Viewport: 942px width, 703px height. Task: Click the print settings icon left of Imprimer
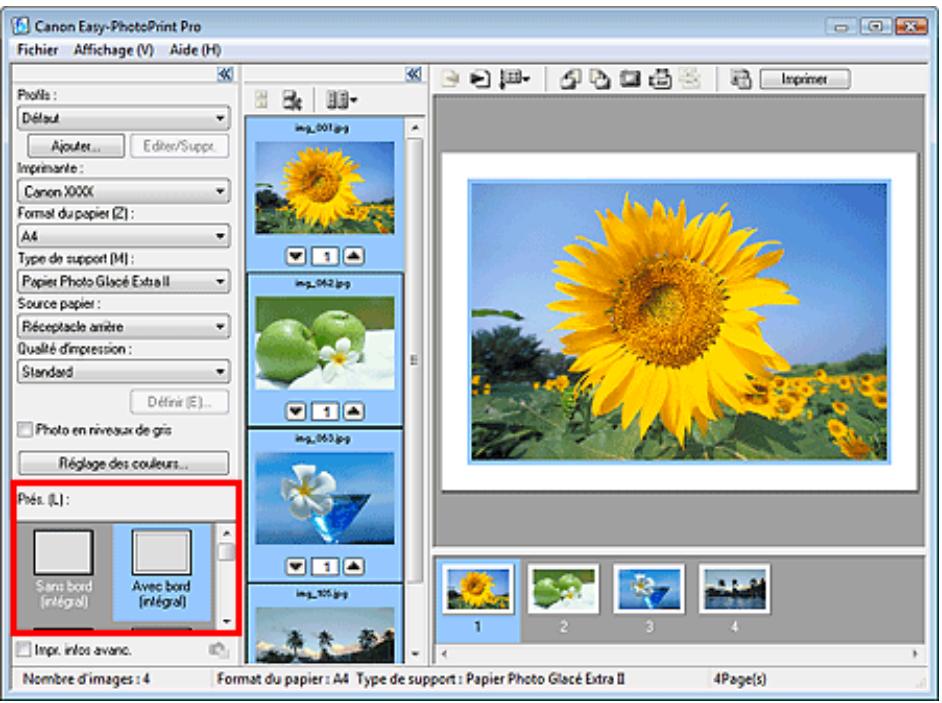click(741, 79)
